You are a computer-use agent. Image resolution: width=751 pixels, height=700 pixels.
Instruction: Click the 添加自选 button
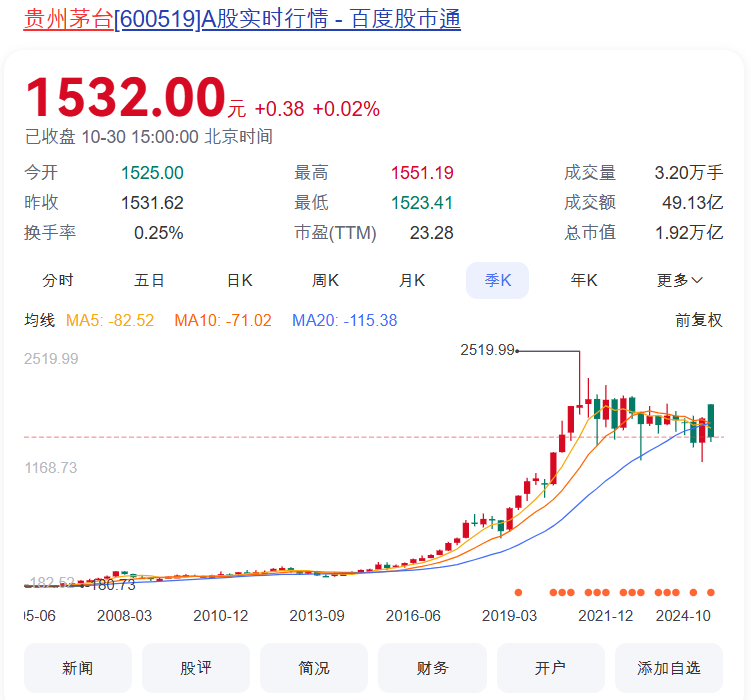669,668
